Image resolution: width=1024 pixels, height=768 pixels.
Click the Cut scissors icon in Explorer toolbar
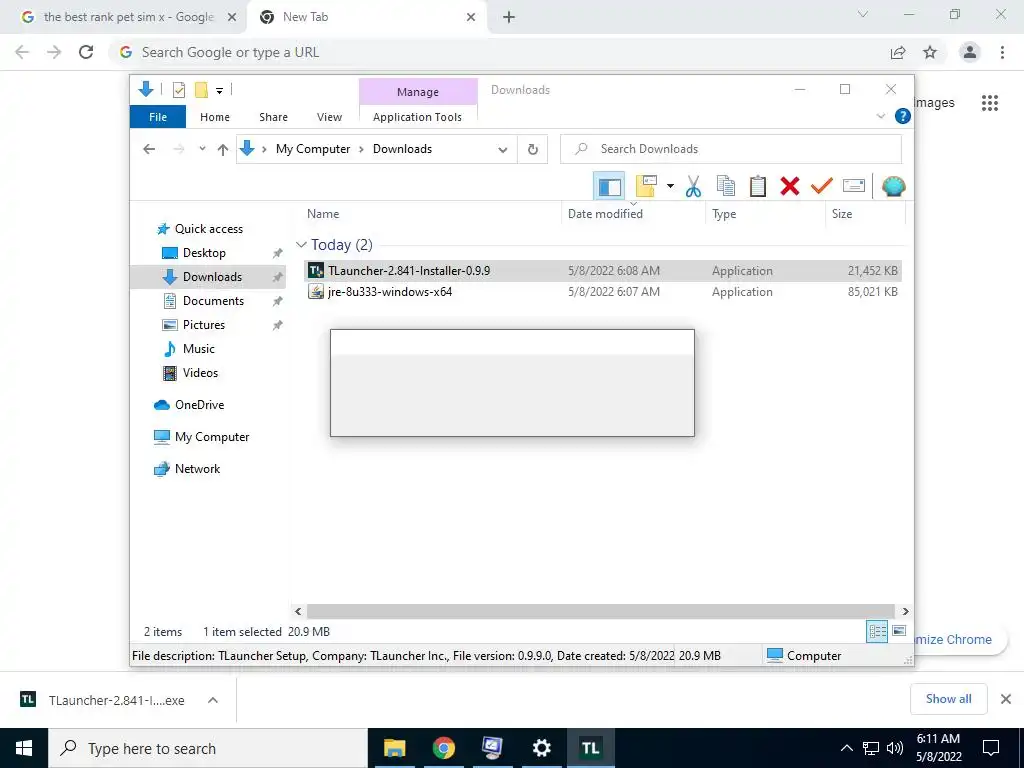tap(693, 187)
